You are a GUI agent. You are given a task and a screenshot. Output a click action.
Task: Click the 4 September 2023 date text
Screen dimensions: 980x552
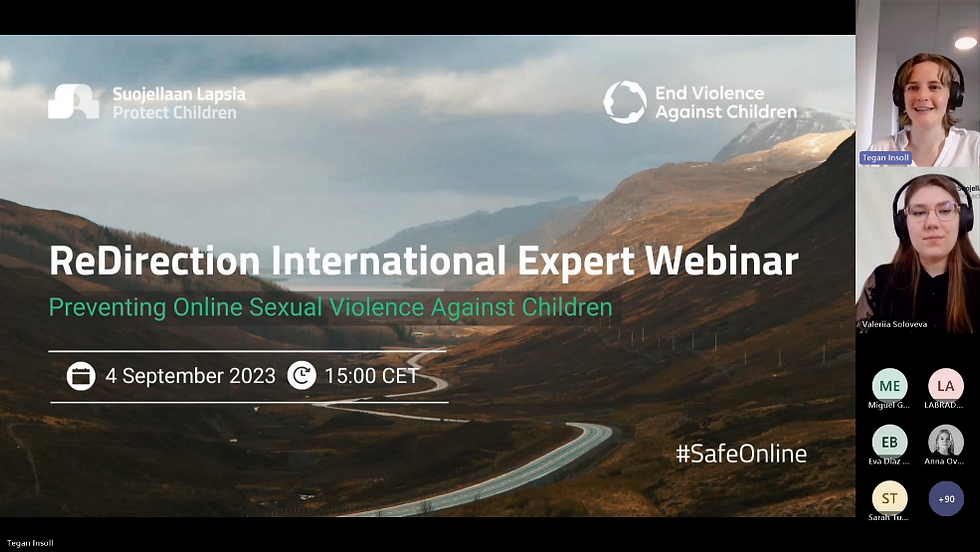pyautogui.click(x=190, y=376)
